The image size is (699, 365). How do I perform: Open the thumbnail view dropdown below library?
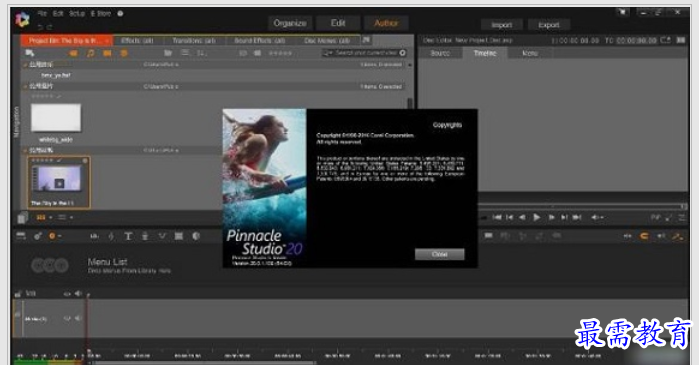44,217
